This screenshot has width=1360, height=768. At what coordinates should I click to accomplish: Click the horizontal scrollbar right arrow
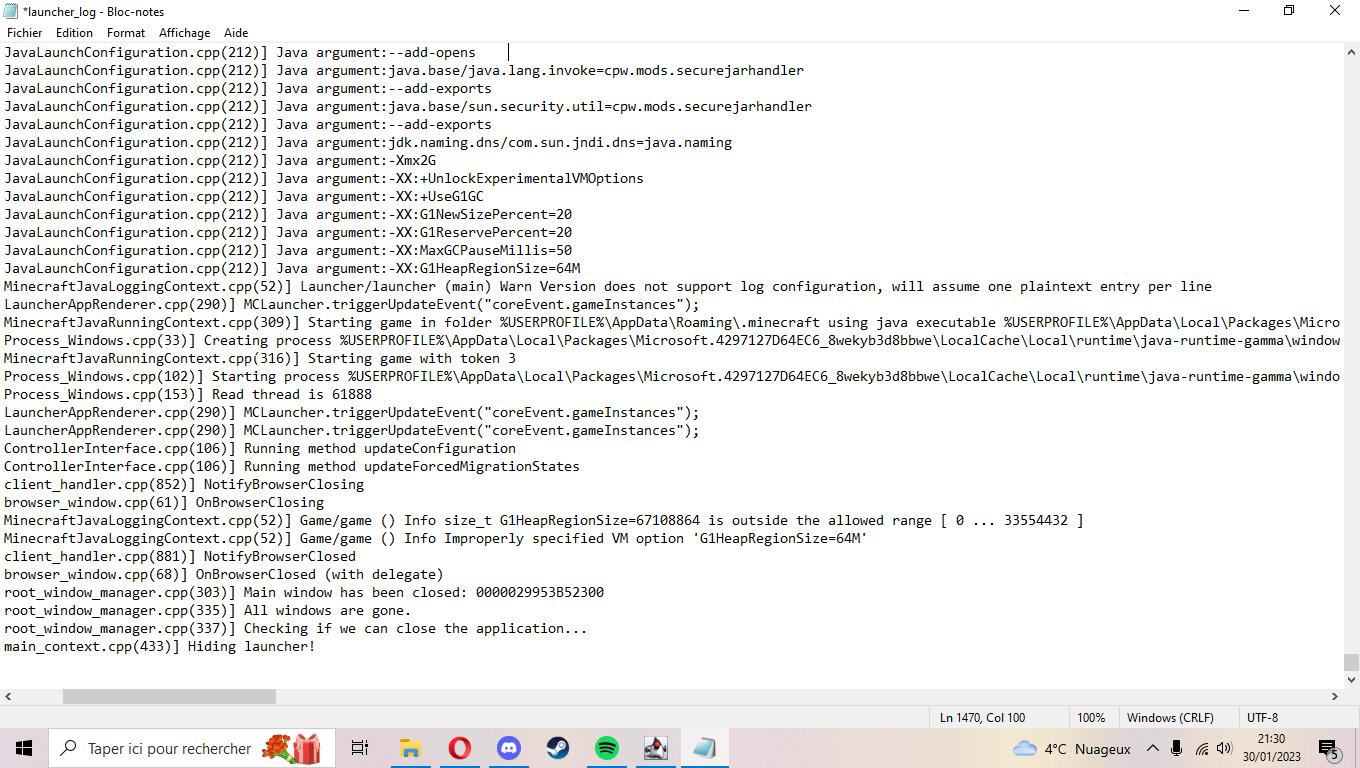click(1334, 696)
